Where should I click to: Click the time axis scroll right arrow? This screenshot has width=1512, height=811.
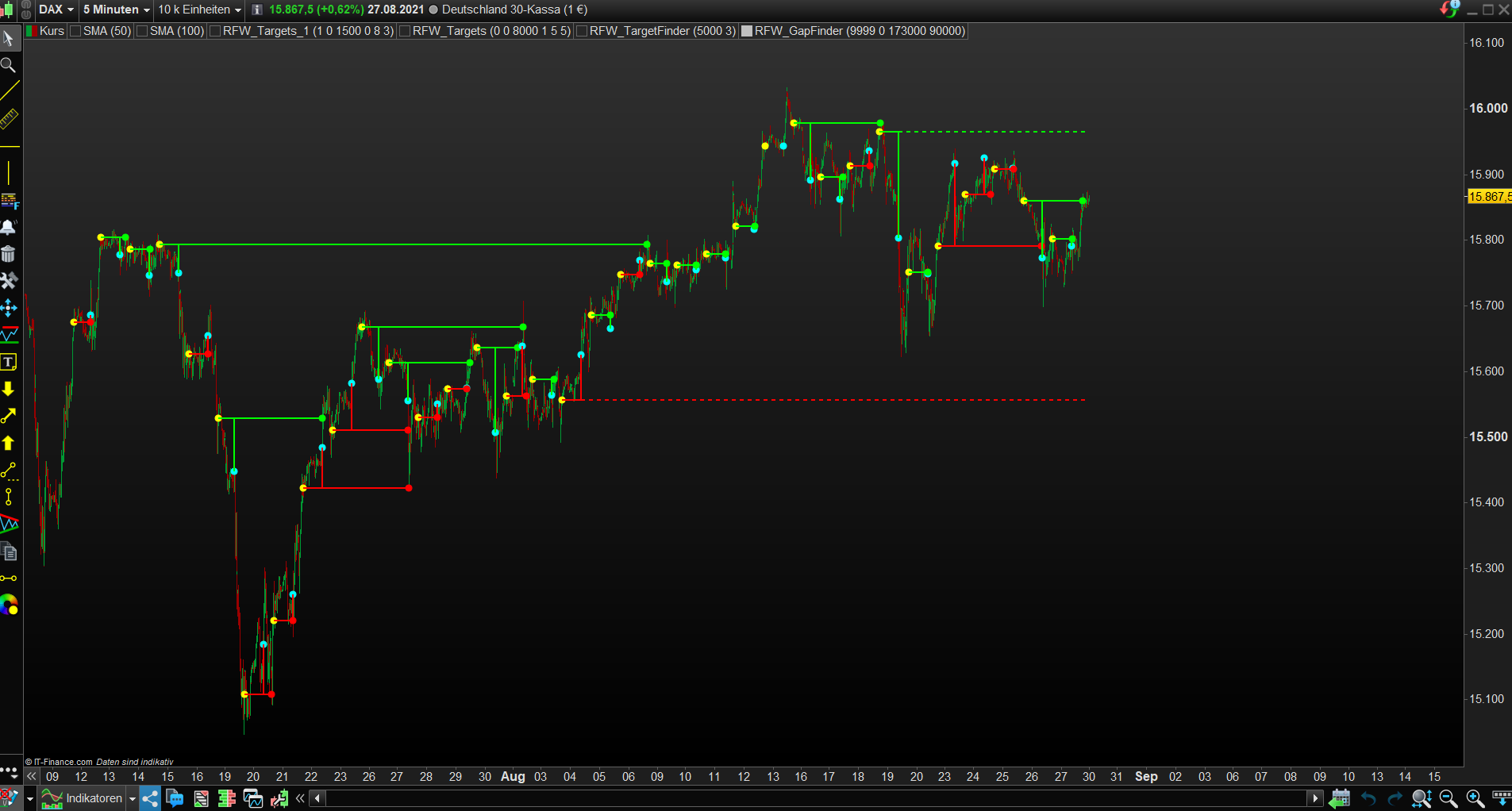(1315, 798)
